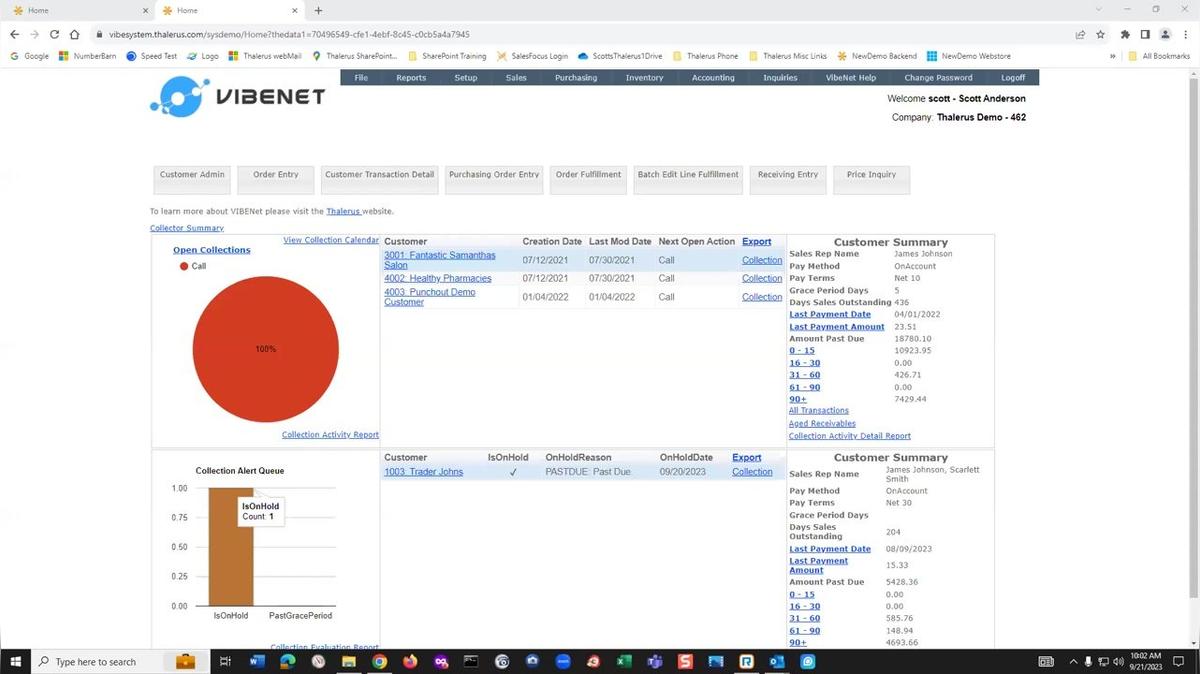This screenshot has width=1200, height=674.
Task: Open the browser extensions puzzle icon
Action: point(1124,33)
